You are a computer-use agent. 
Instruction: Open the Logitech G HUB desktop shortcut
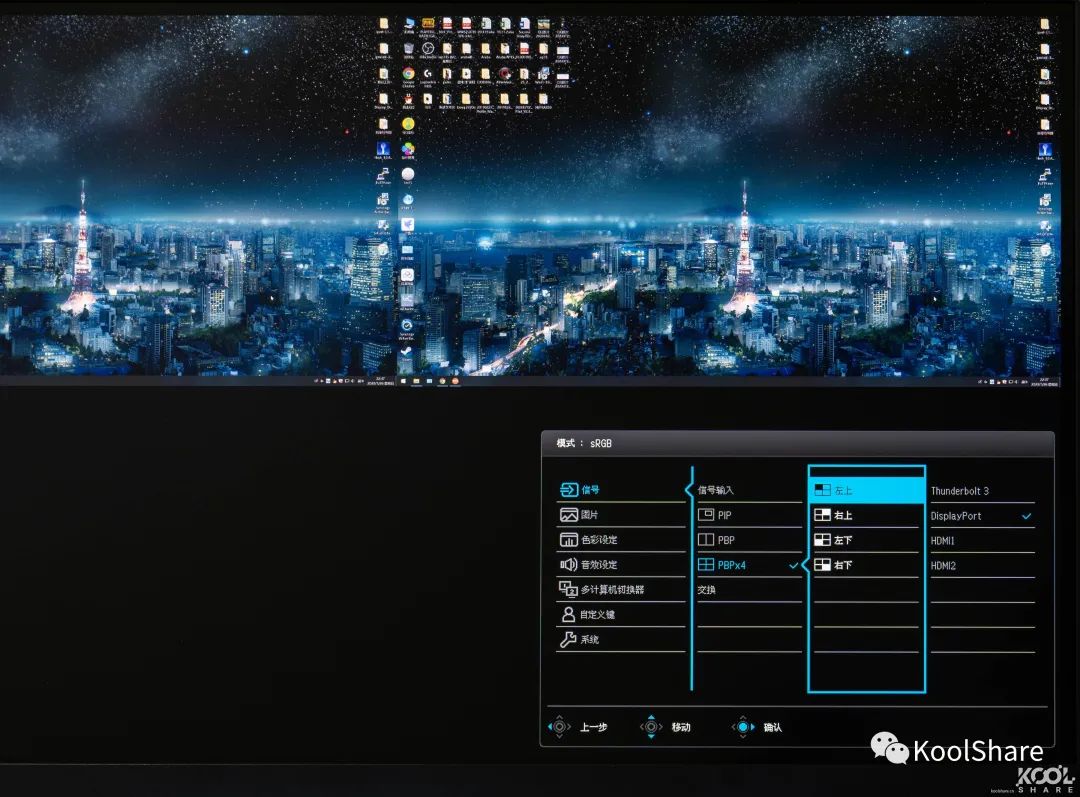pyautogui.click(x=428, y=76)
